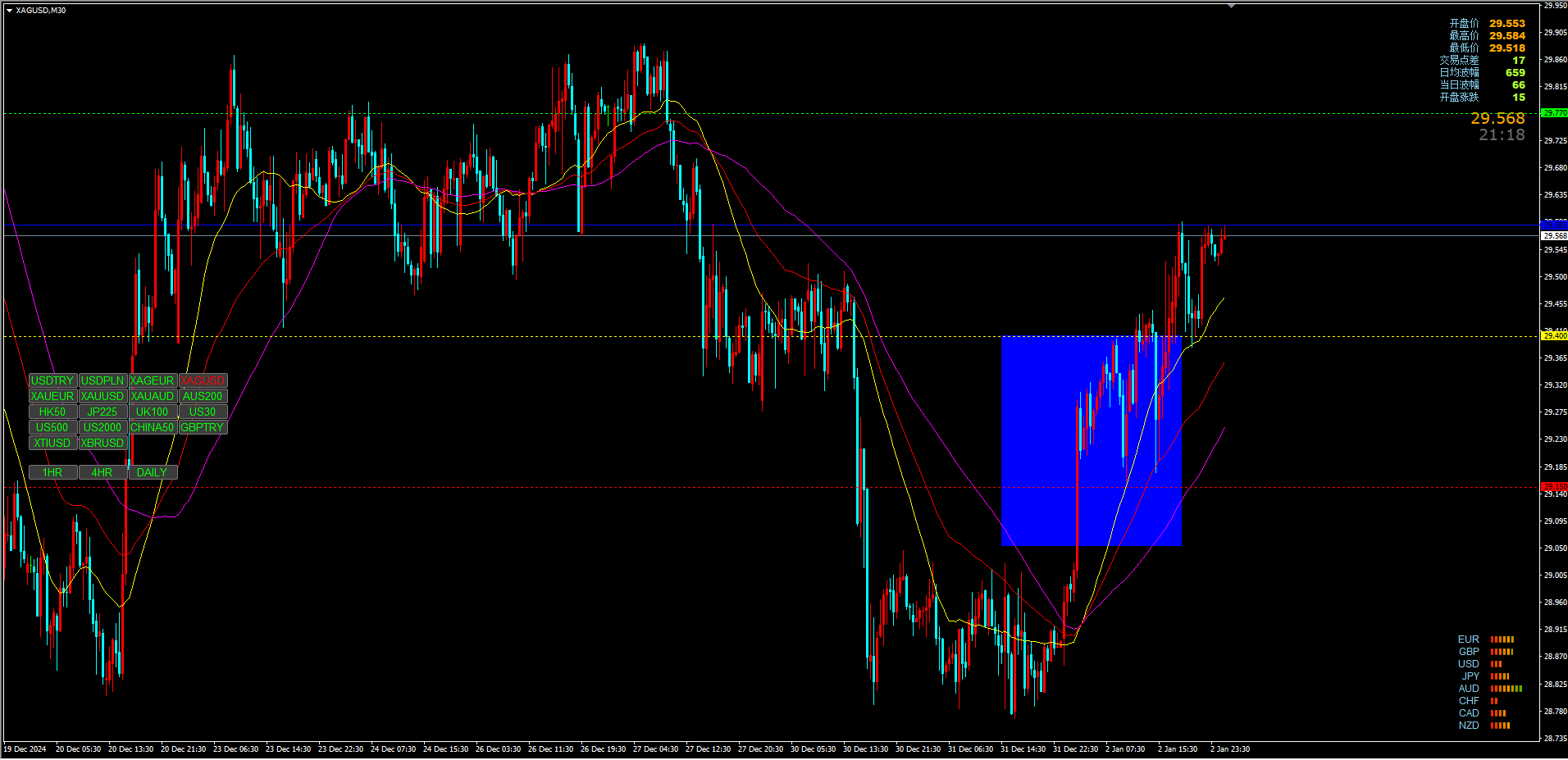The width and height of the screenshot is (1568, 760).
Task: Click the NZD strength meter label
Action: pyautogui.click(x=1469, y=726)
